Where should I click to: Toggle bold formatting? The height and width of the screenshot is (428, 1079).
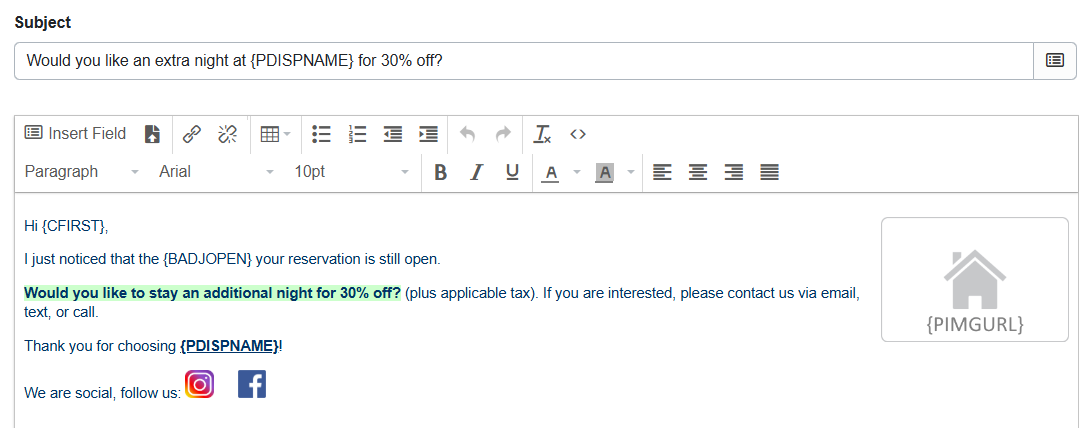point(440,172)
